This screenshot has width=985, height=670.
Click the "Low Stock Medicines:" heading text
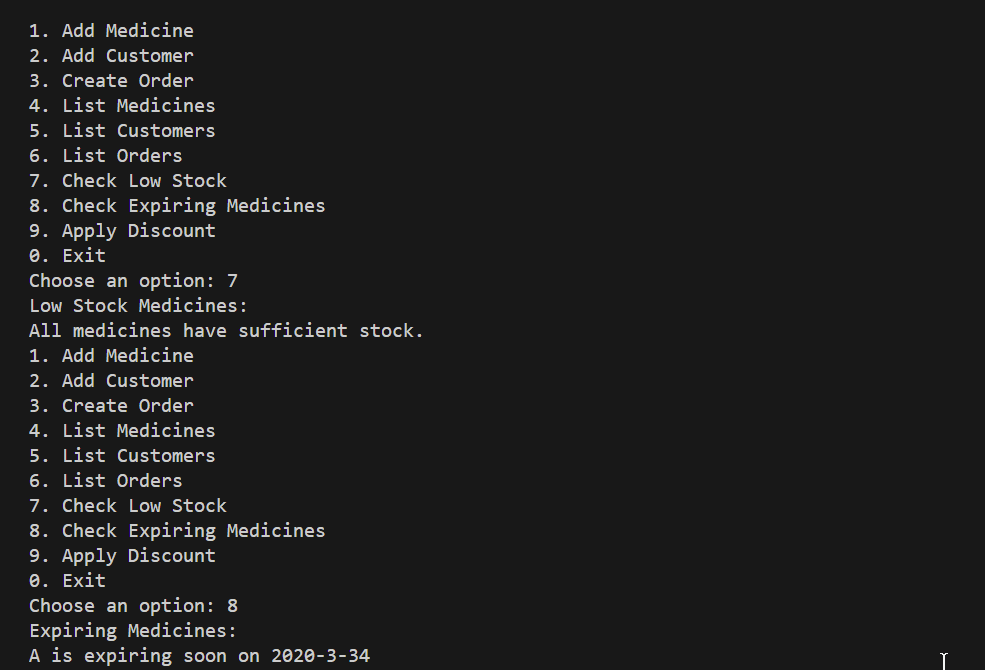point(138,306)
